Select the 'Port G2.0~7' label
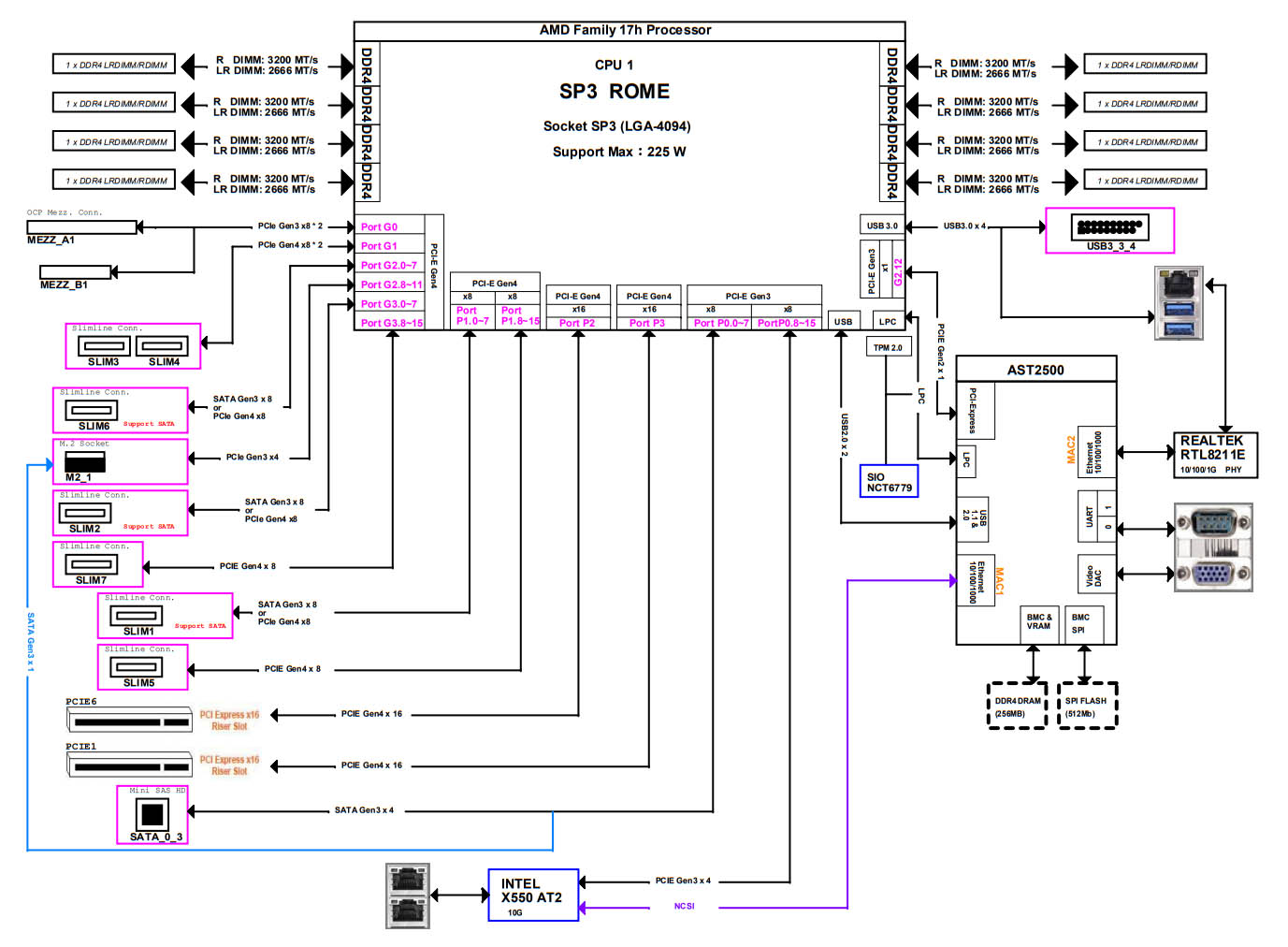 pos(389,266)
